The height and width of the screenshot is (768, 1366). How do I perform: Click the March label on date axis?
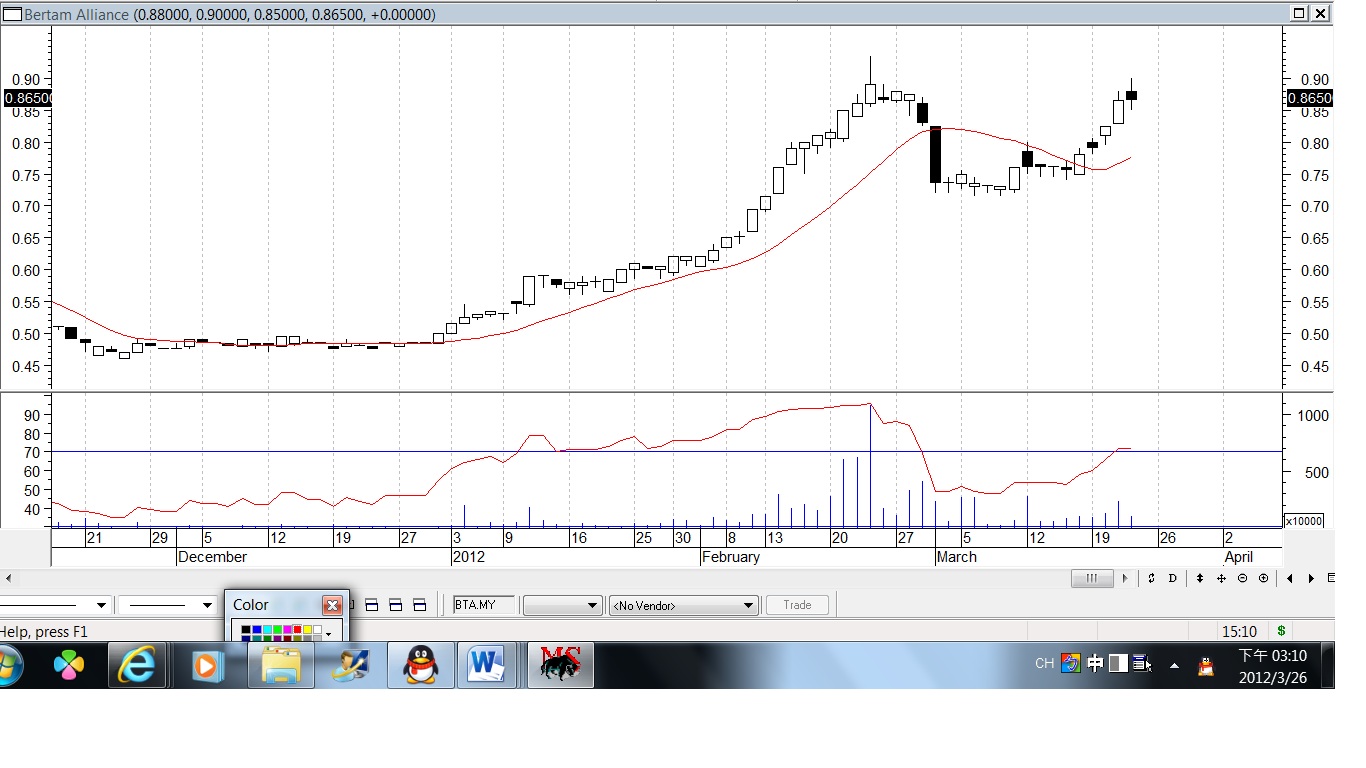[956, 557]
